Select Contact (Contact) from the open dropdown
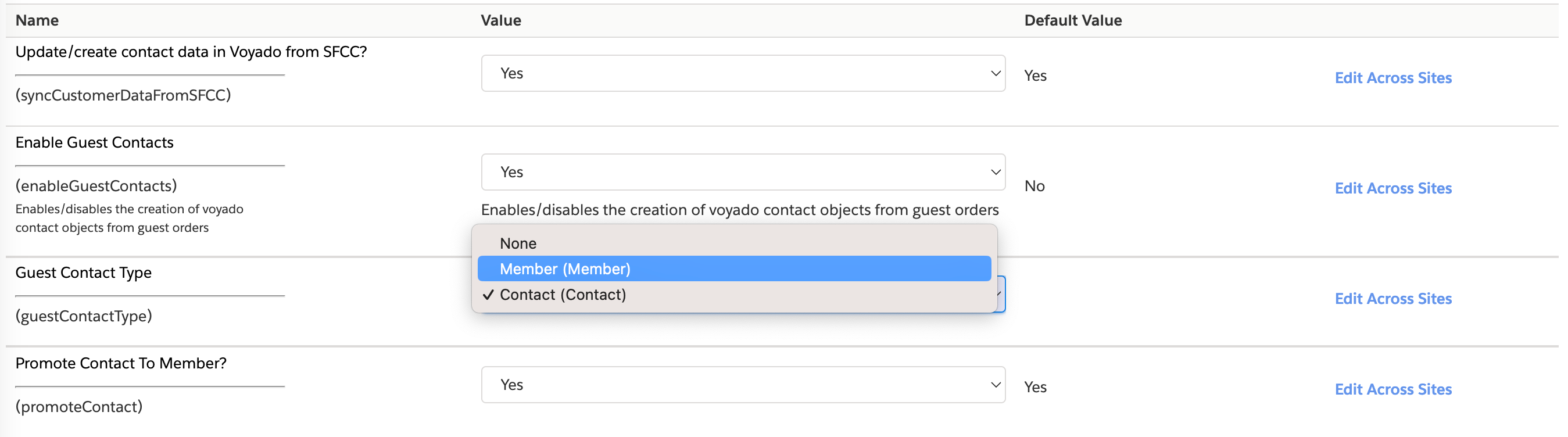Image resolution: width=1568 pixels, height=437 pixels. point(562,295)
